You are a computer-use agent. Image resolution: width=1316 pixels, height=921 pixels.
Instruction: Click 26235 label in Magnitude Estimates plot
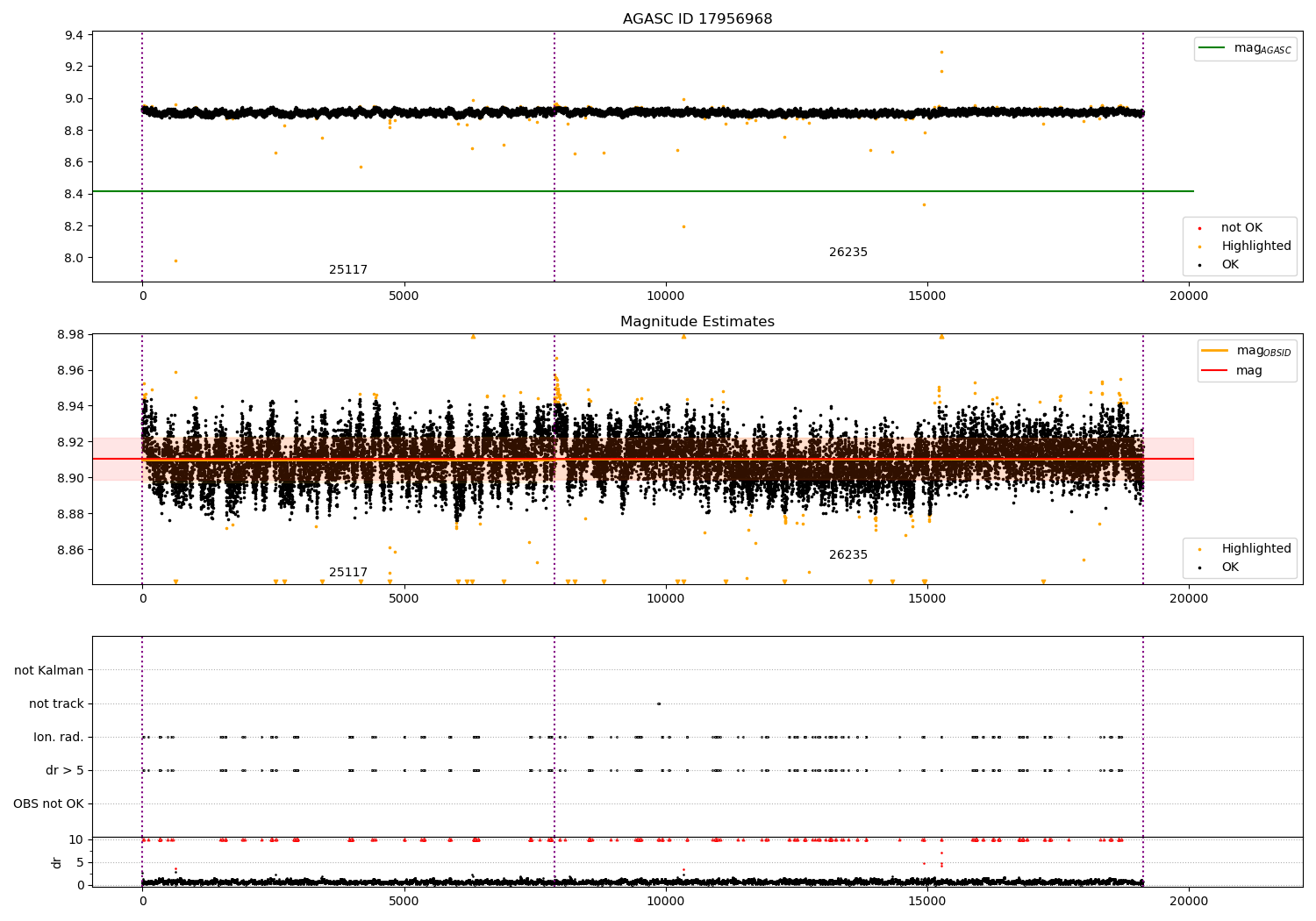click(x=848, y=555)
